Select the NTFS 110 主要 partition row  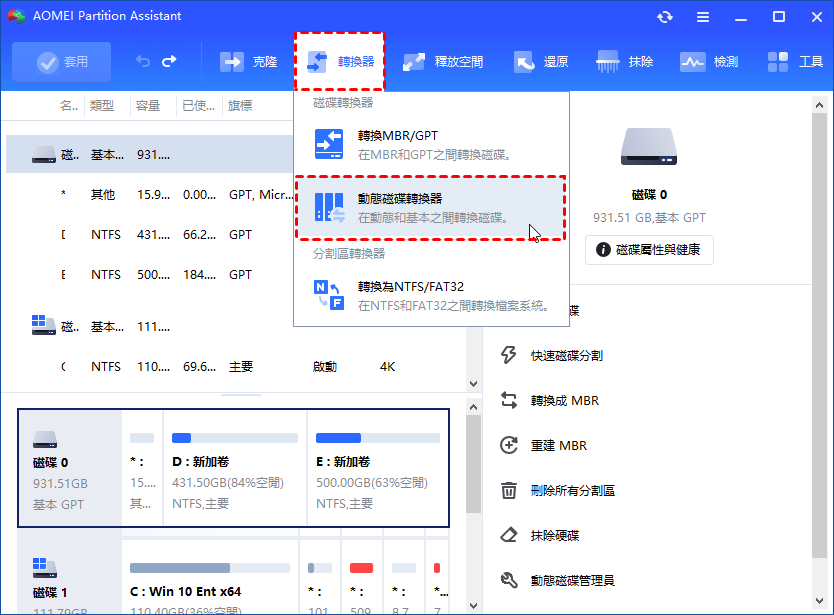(x=234, y=367)
